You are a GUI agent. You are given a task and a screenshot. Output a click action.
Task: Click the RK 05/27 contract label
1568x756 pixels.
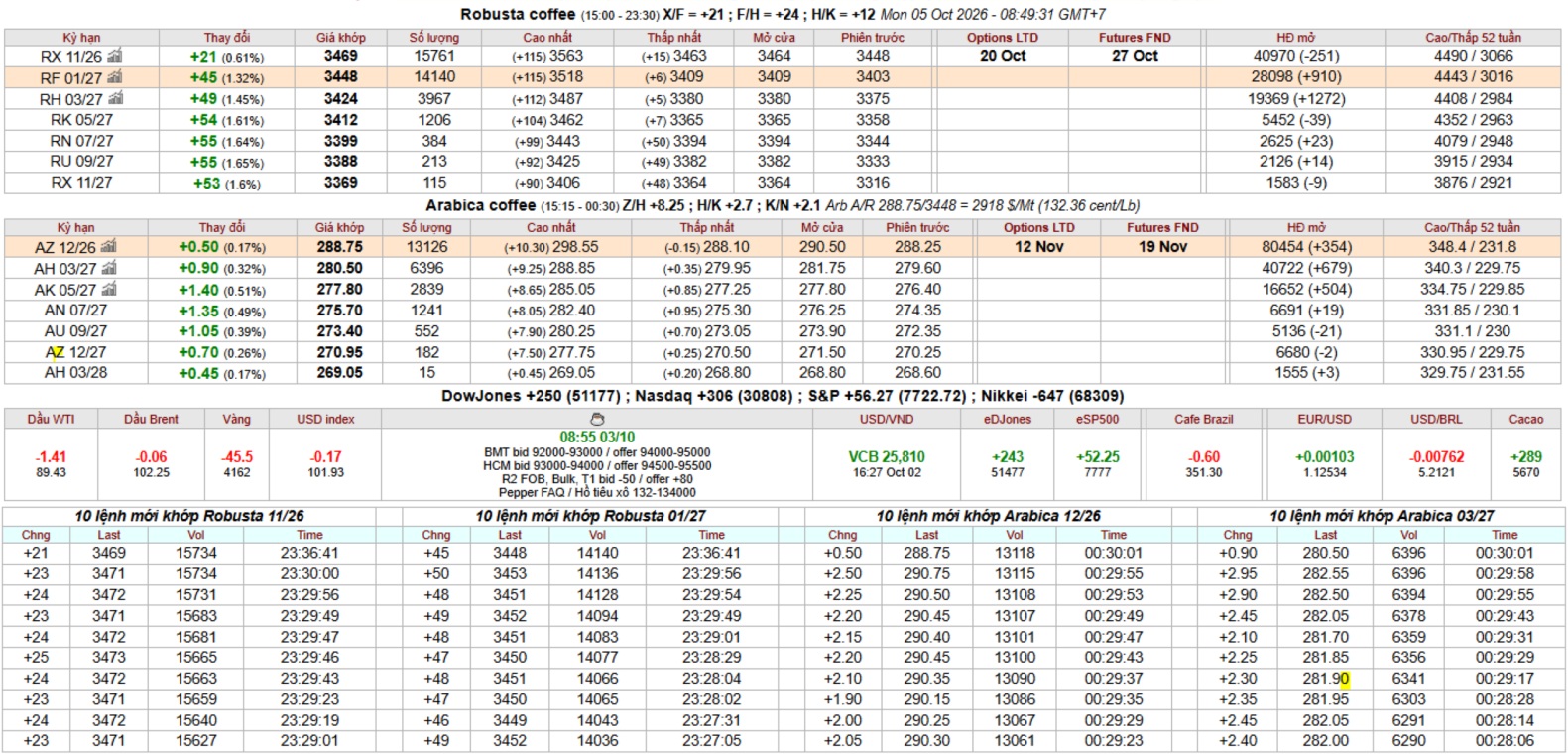point(81,120)
